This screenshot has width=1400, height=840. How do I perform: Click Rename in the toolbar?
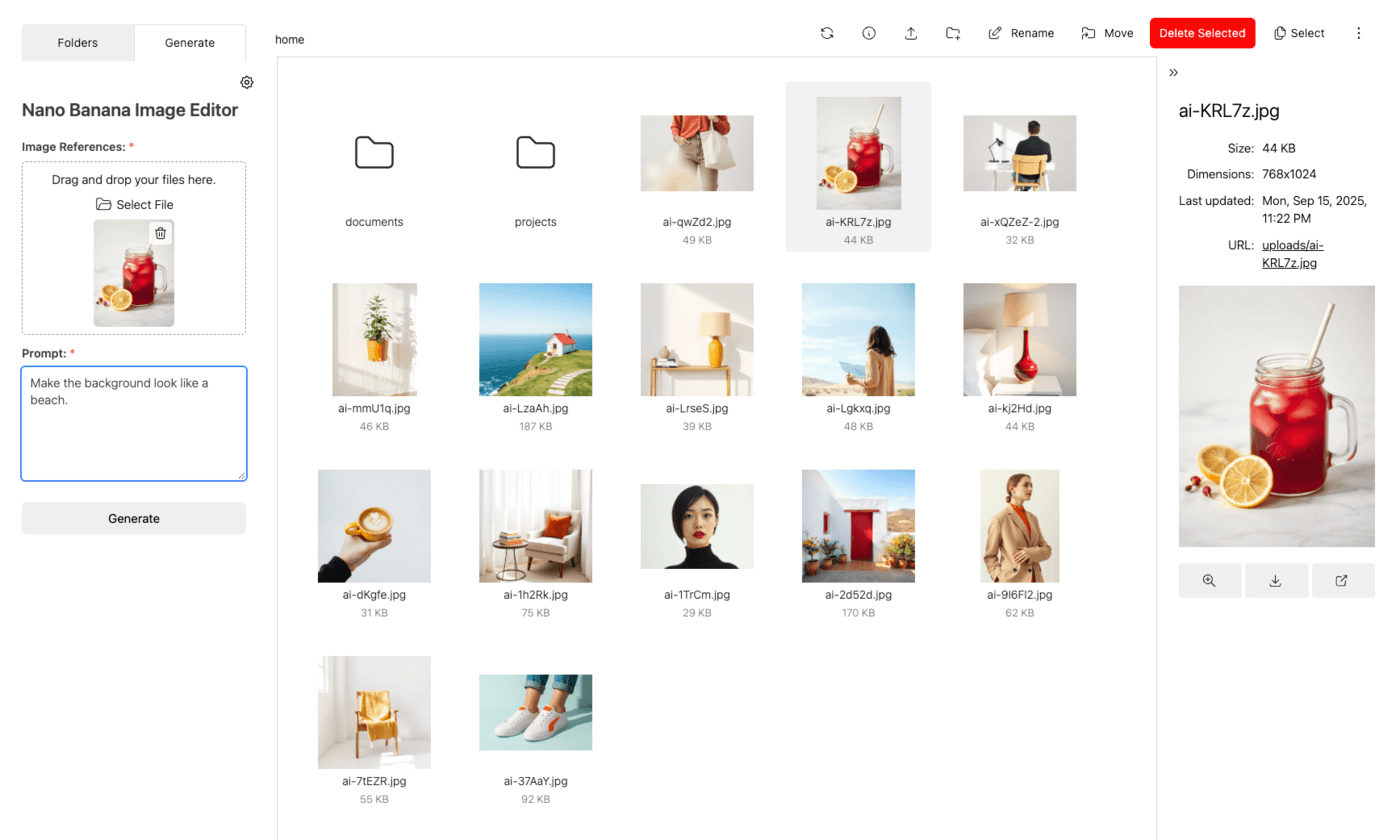click(1021, 32)
